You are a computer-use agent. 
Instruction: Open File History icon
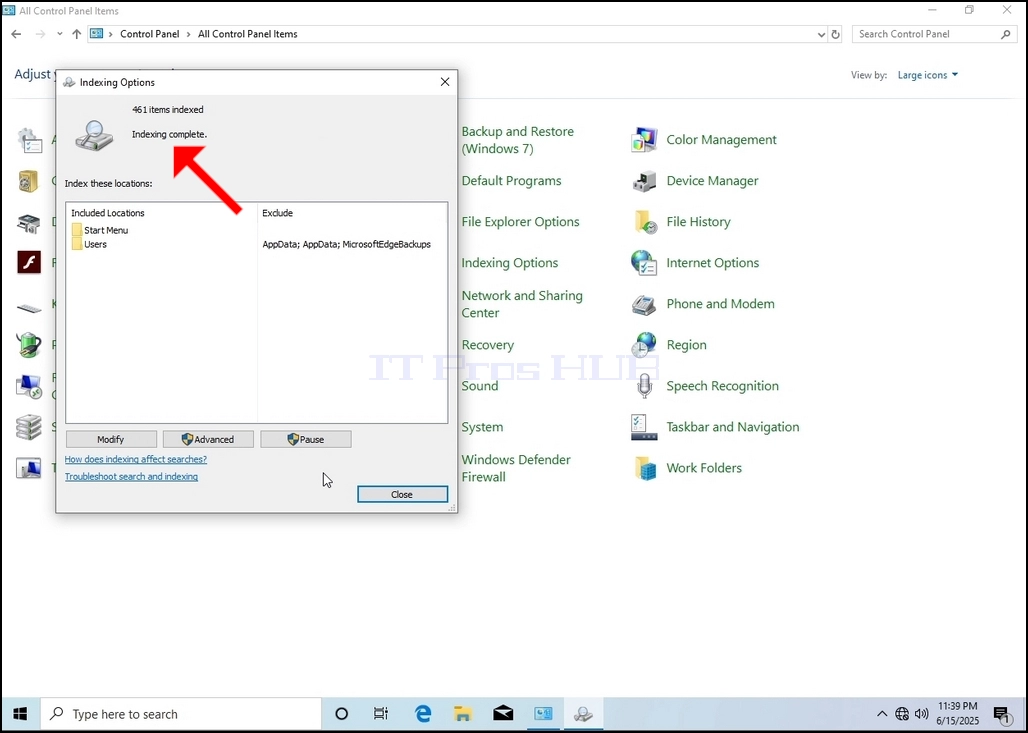point(645,222)
